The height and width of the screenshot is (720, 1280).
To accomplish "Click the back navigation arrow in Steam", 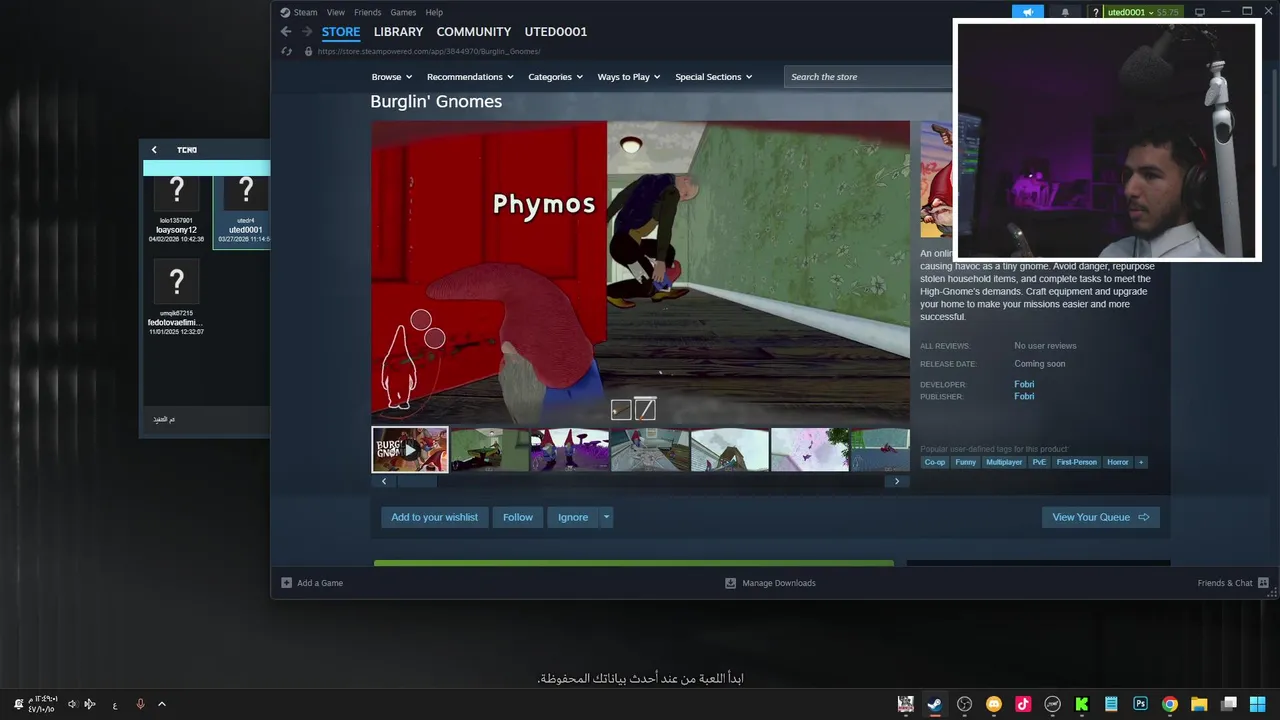I will tap(286, 32).
